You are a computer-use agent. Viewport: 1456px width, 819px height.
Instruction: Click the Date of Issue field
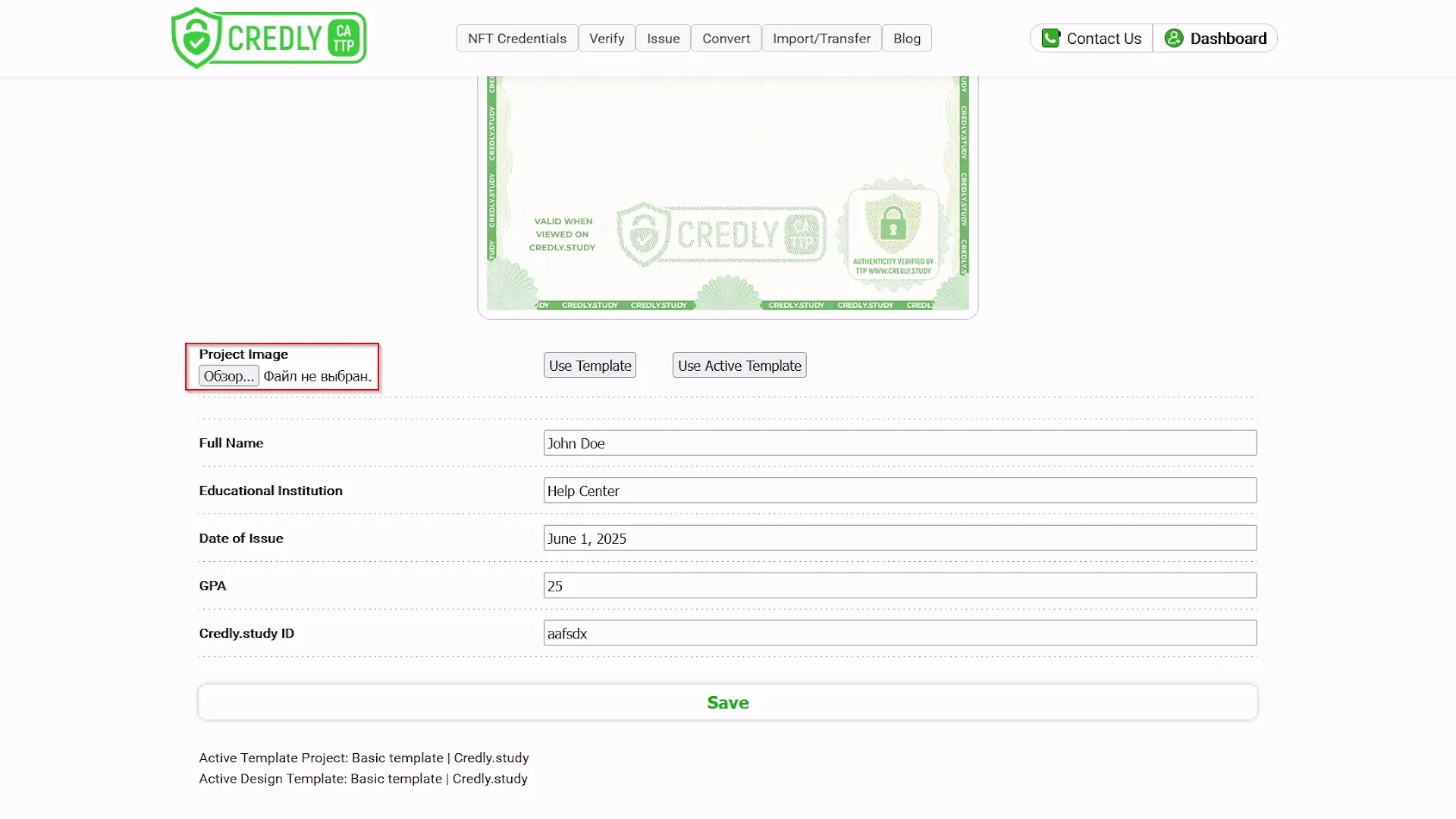(x=900, y=538)
